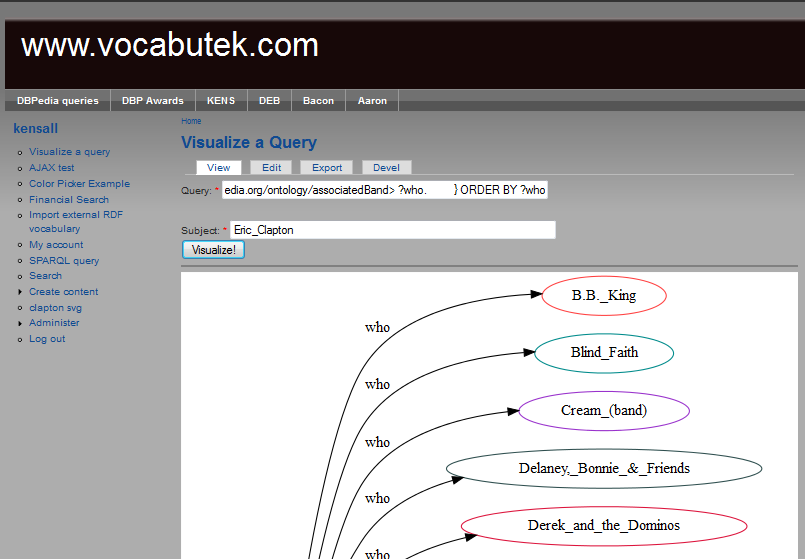Click the Log out link
The width and height of the screenshot is (805, 559).
(x=47, y=339)
